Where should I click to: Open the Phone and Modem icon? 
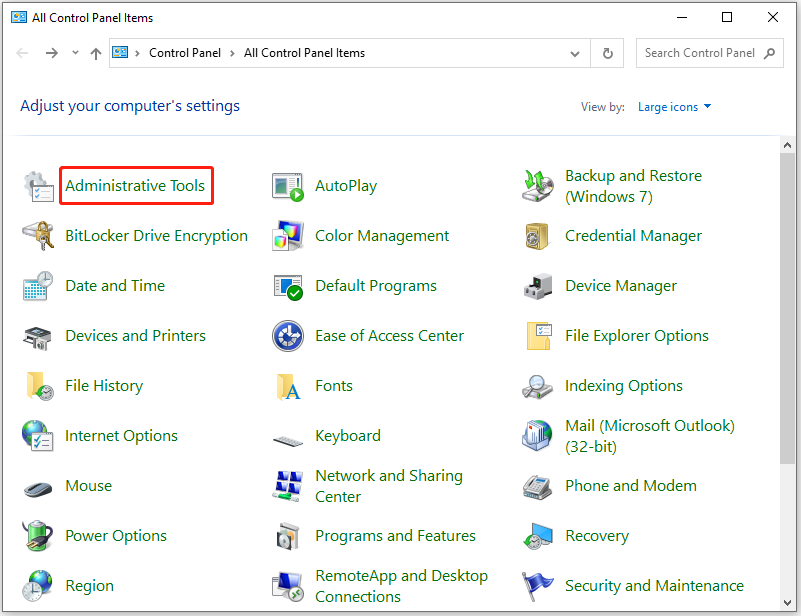pyautogui.click(x=537, y=487)
